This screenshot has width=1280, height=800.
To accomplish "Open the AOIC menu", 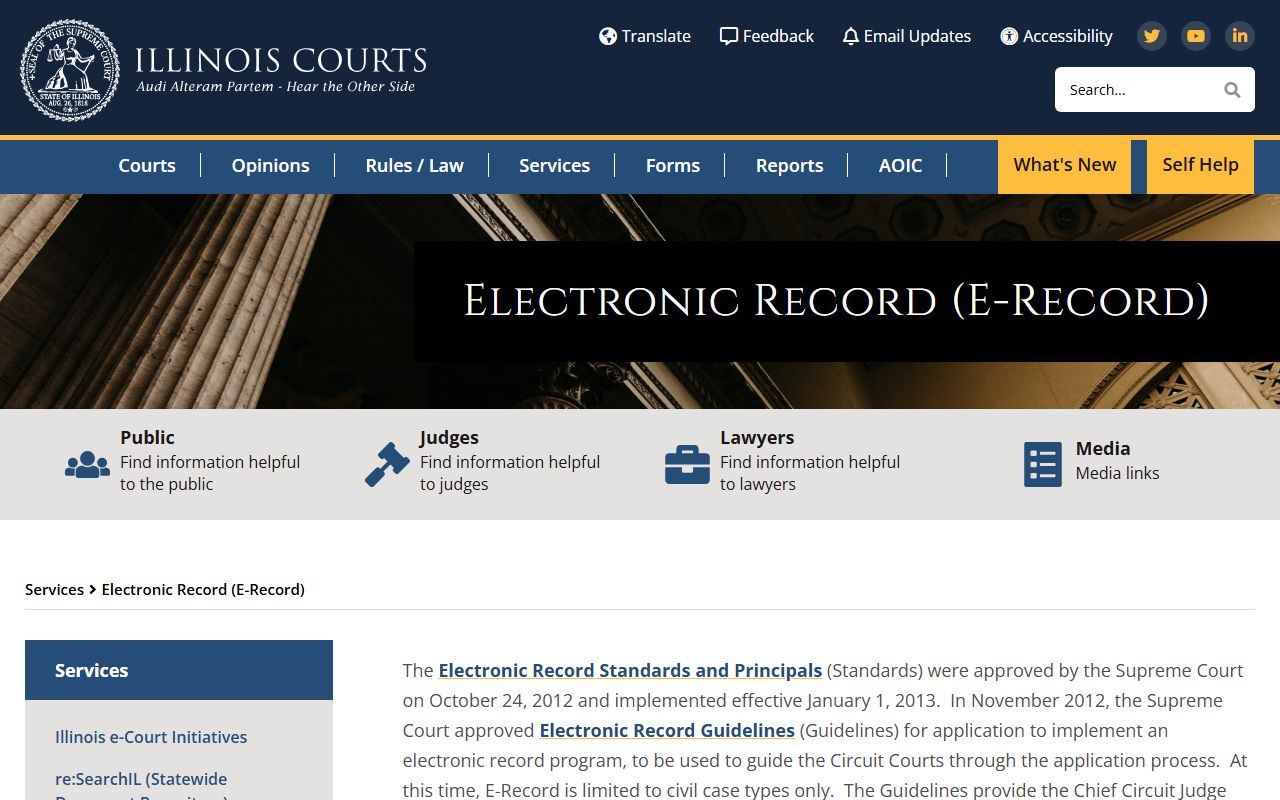I will pos(900,165).
